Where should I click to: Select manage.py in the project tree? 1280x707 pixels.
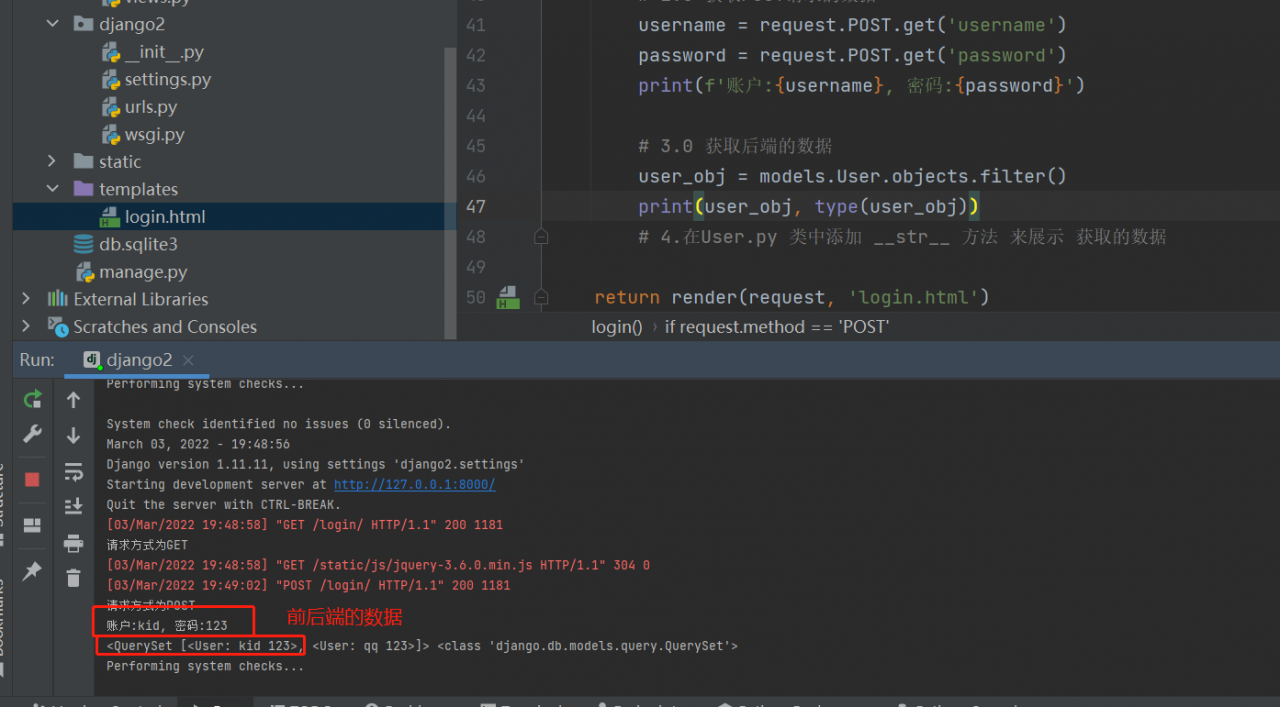[143, 272]
